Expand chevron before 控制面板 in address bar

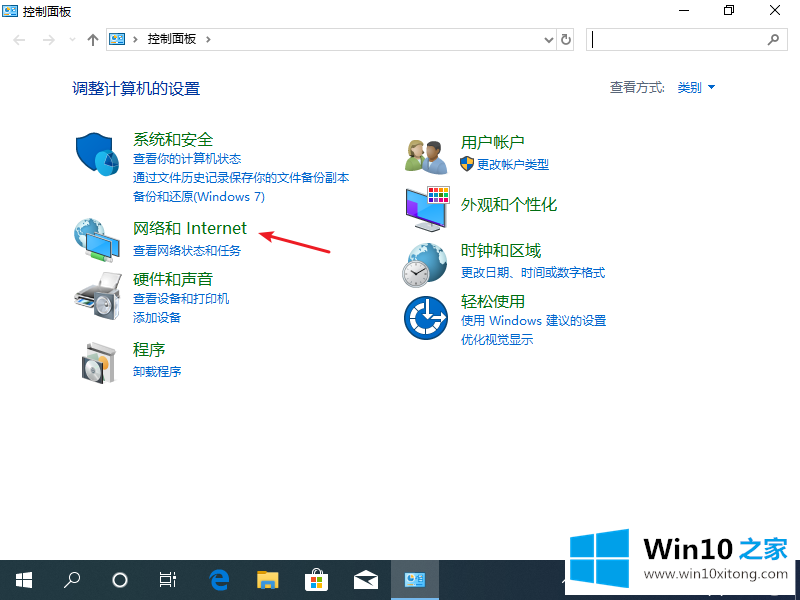click(135, 39)
